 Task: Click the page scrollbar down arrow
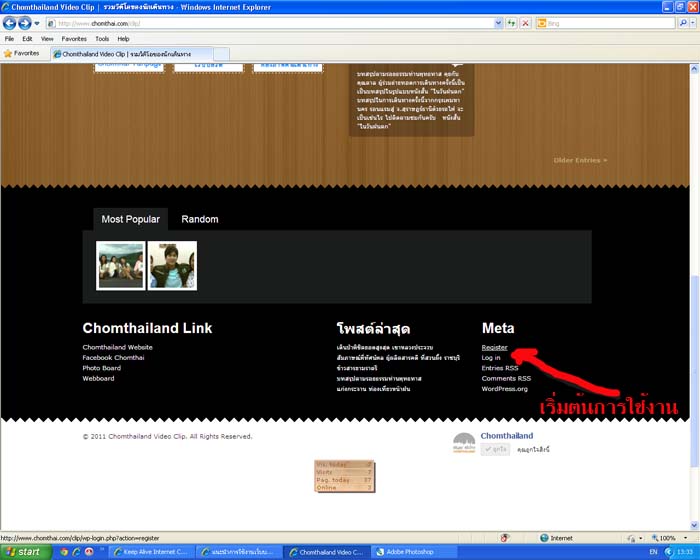(x=694, y=525)
